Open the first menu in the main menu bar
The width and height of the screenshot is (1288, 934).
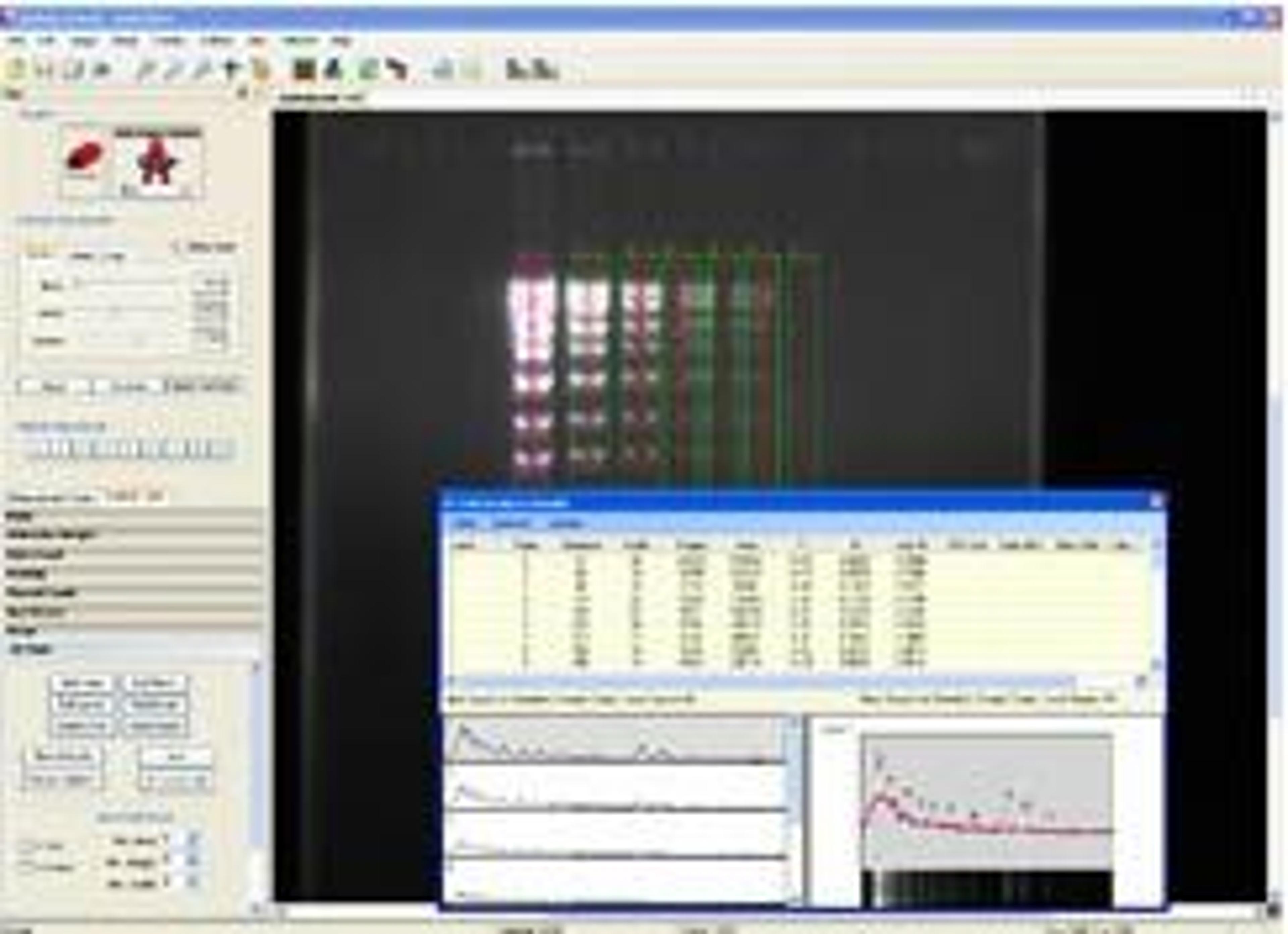pos(16,41)
